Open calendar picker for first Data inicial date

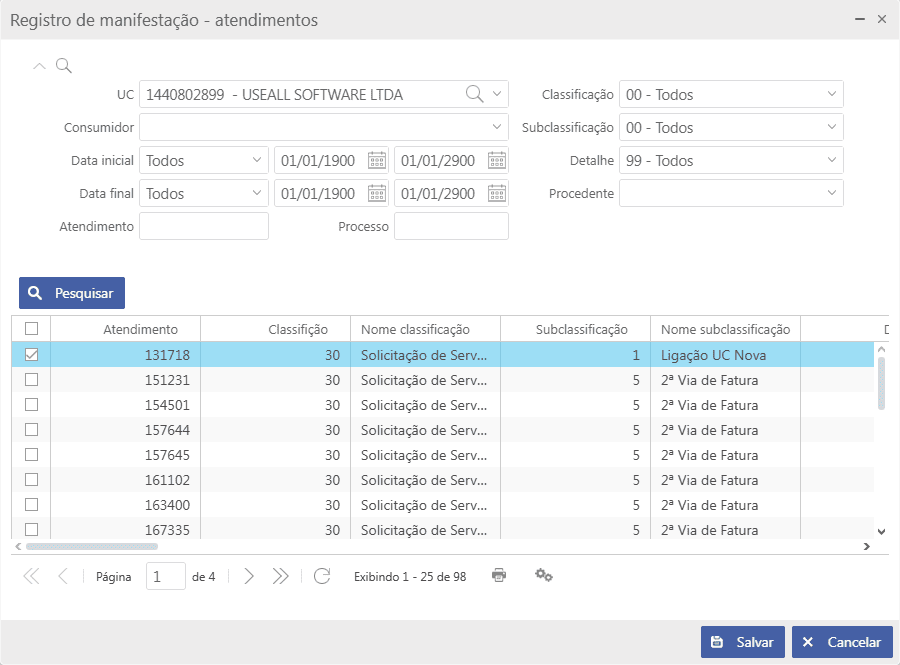[x=377, y=160]
